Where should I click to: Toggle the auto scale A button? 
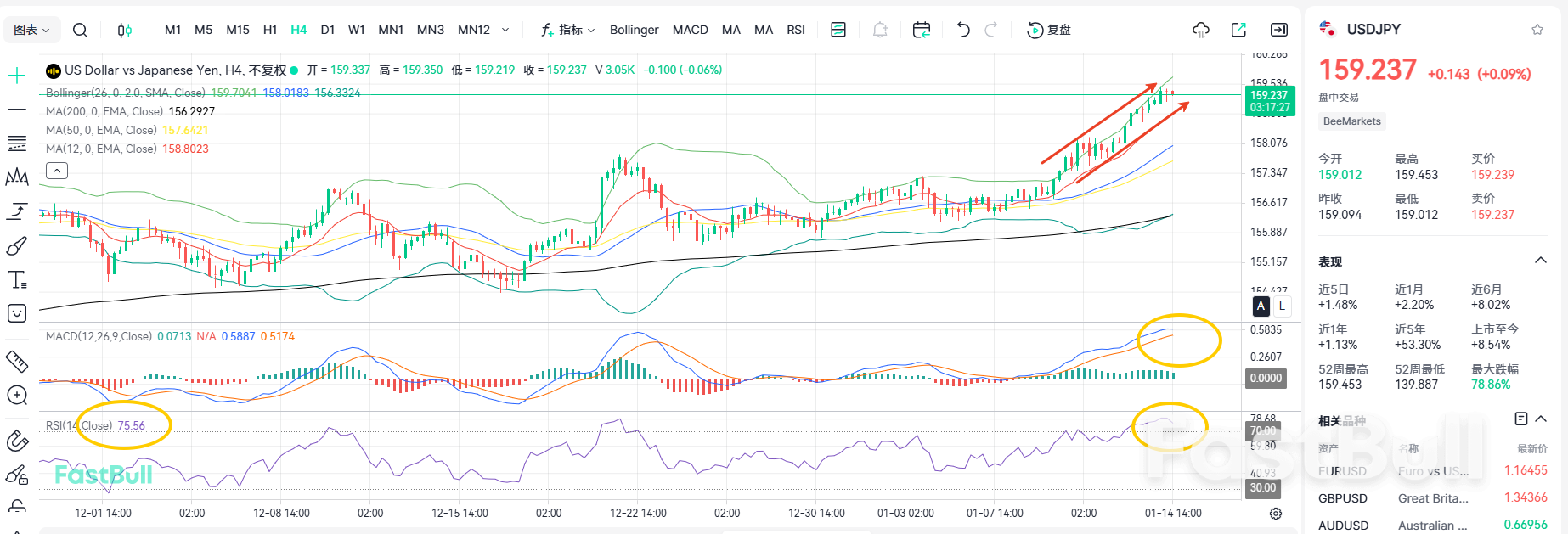coord(1261,306)
